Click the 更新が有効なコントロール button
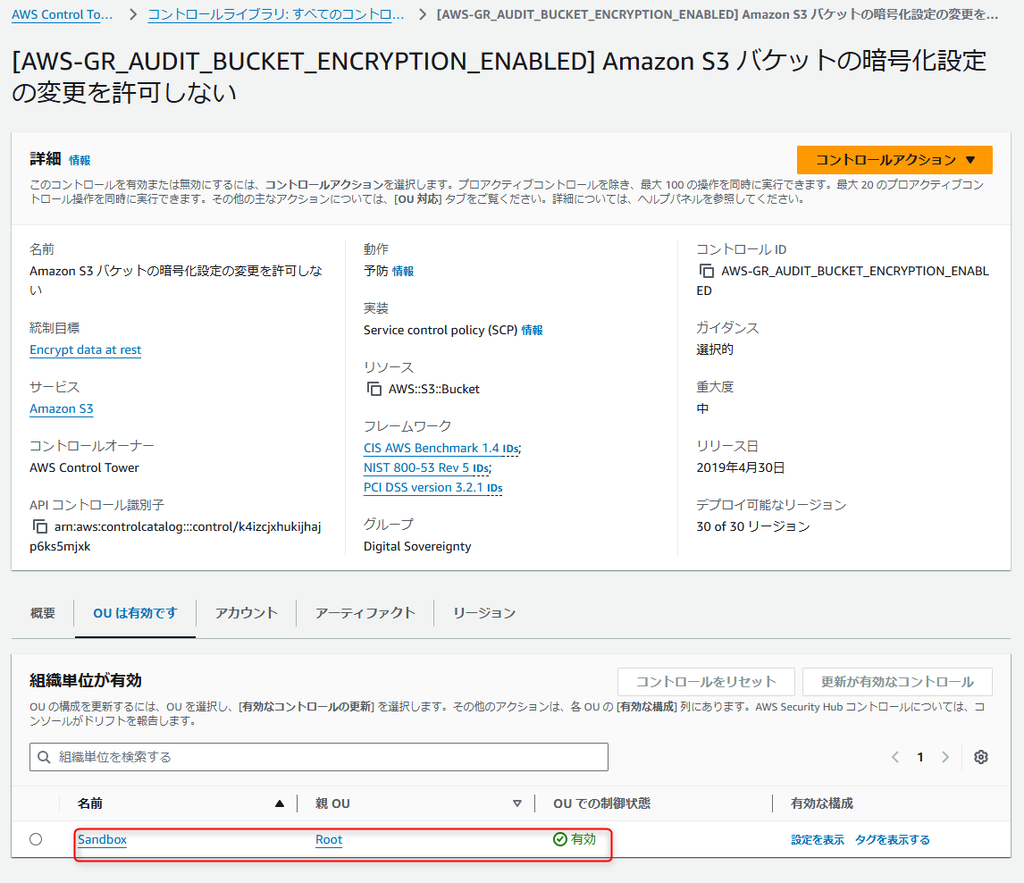 point(897,682)
